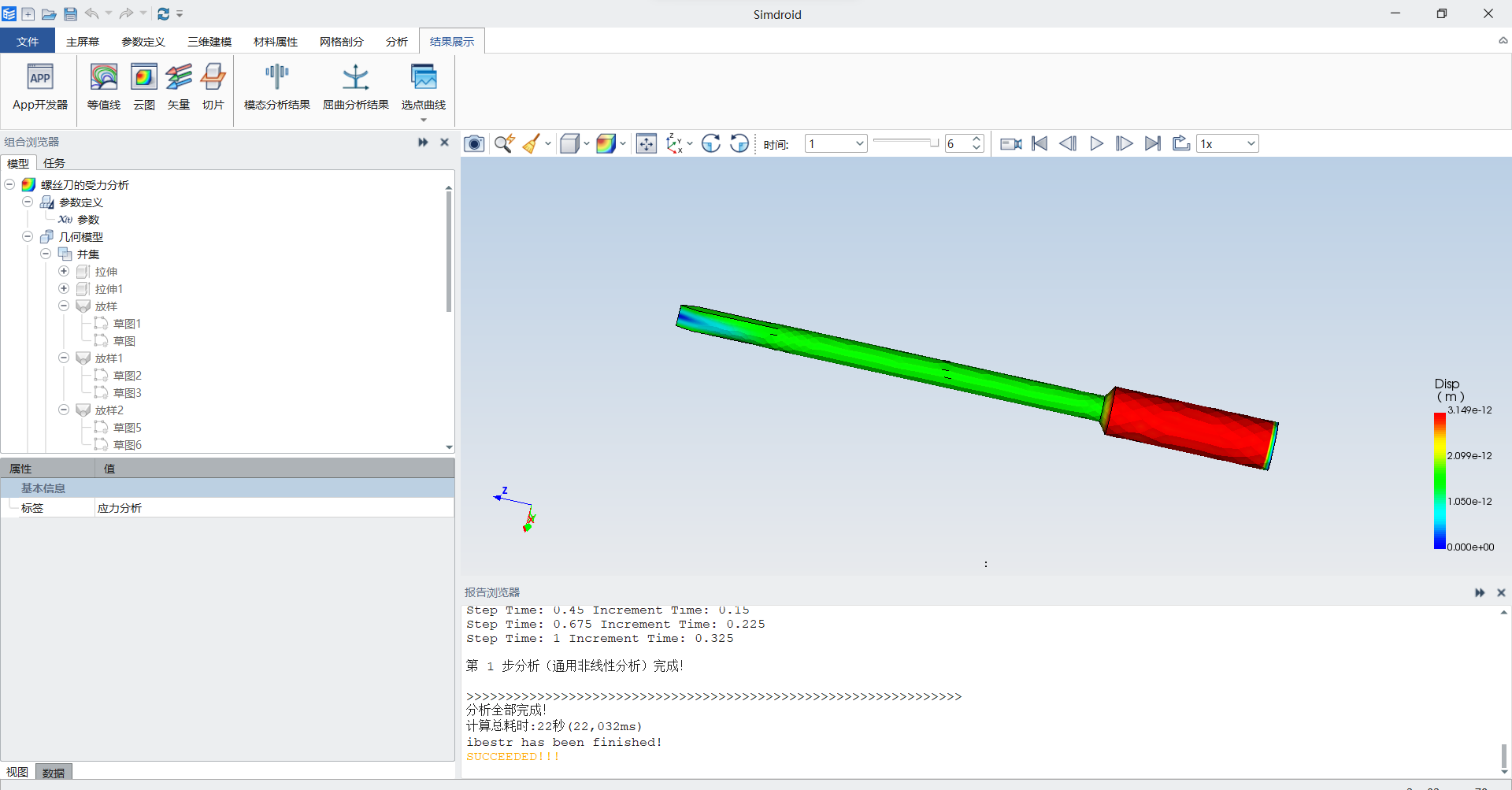Open the colored cube dropdown arrow
Screen dimensions: 1512x790
623,143
